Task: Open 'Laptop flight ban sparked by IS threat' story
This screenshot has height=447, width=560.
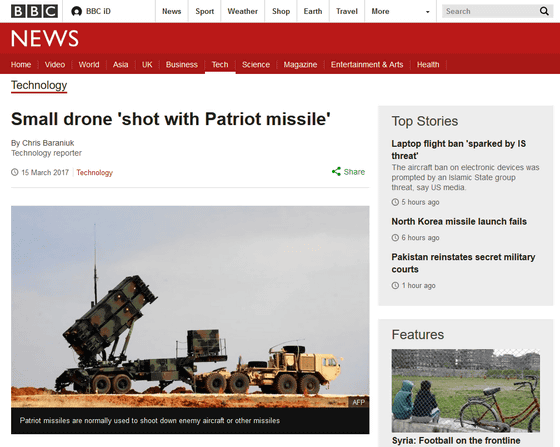Action: pos(459,150)
